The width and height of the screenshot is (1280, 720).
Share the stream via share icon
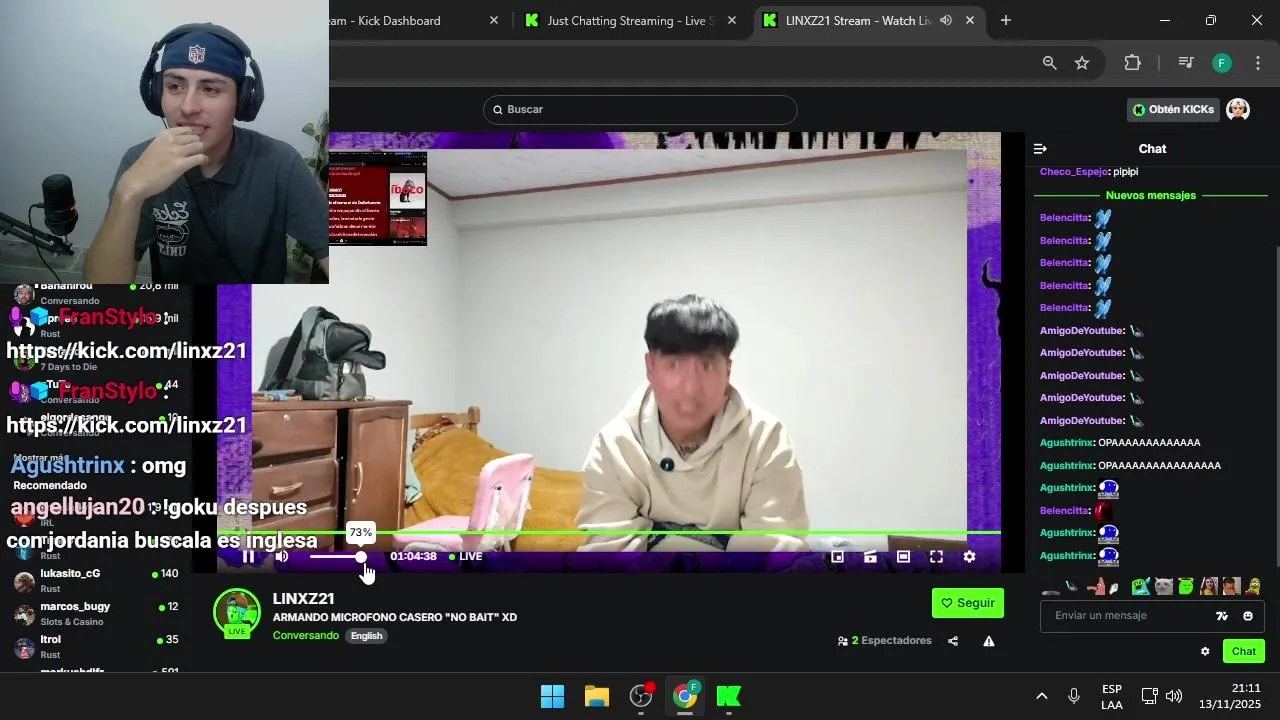pos(953,641)
